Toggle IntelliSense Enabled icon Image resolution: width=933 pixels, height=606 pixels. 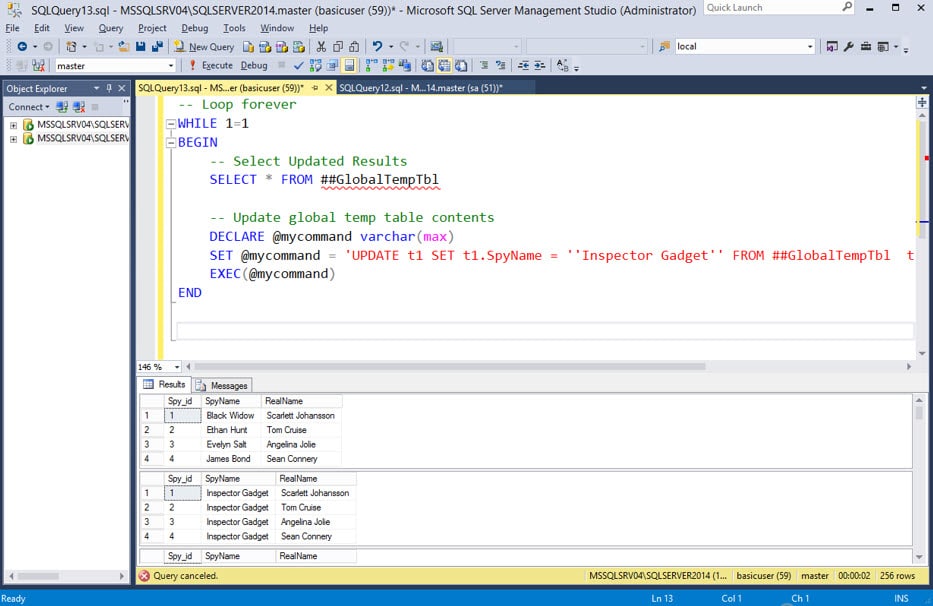click(349, 65)
